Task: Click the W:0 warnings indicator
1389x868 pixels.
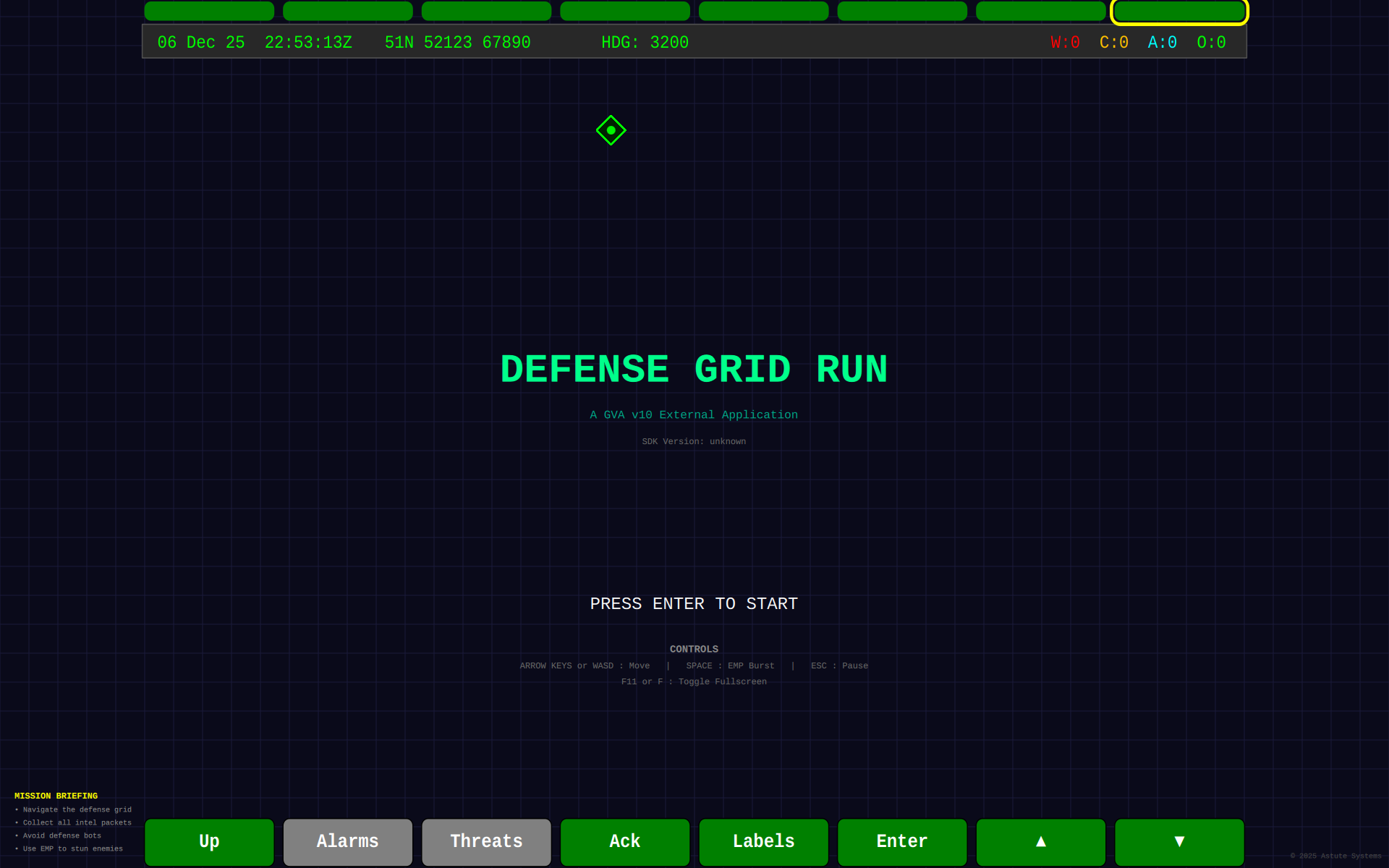Action: 1064,43
